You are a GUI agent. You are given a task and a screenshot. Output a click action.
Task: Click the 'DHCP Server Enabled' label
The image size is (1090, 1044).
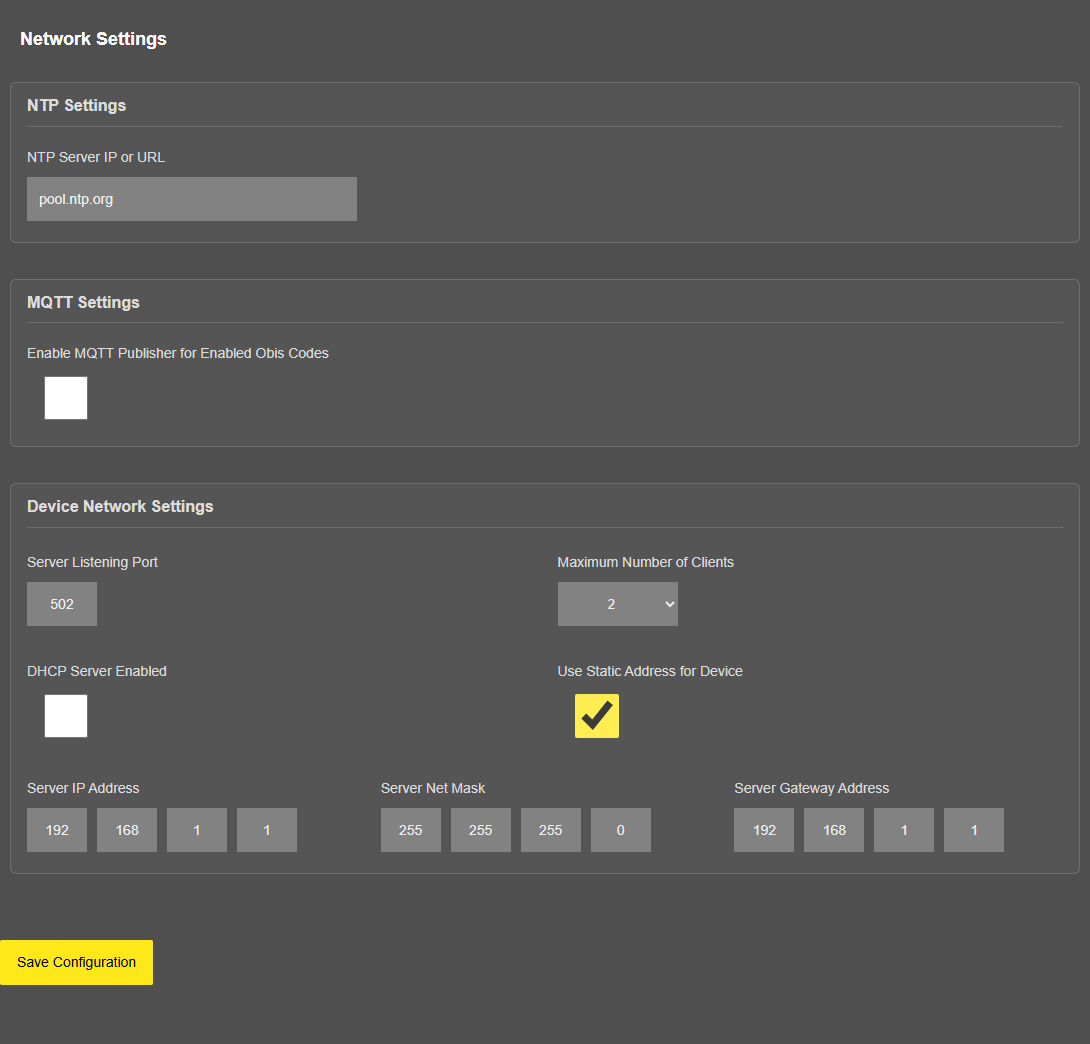97,671
